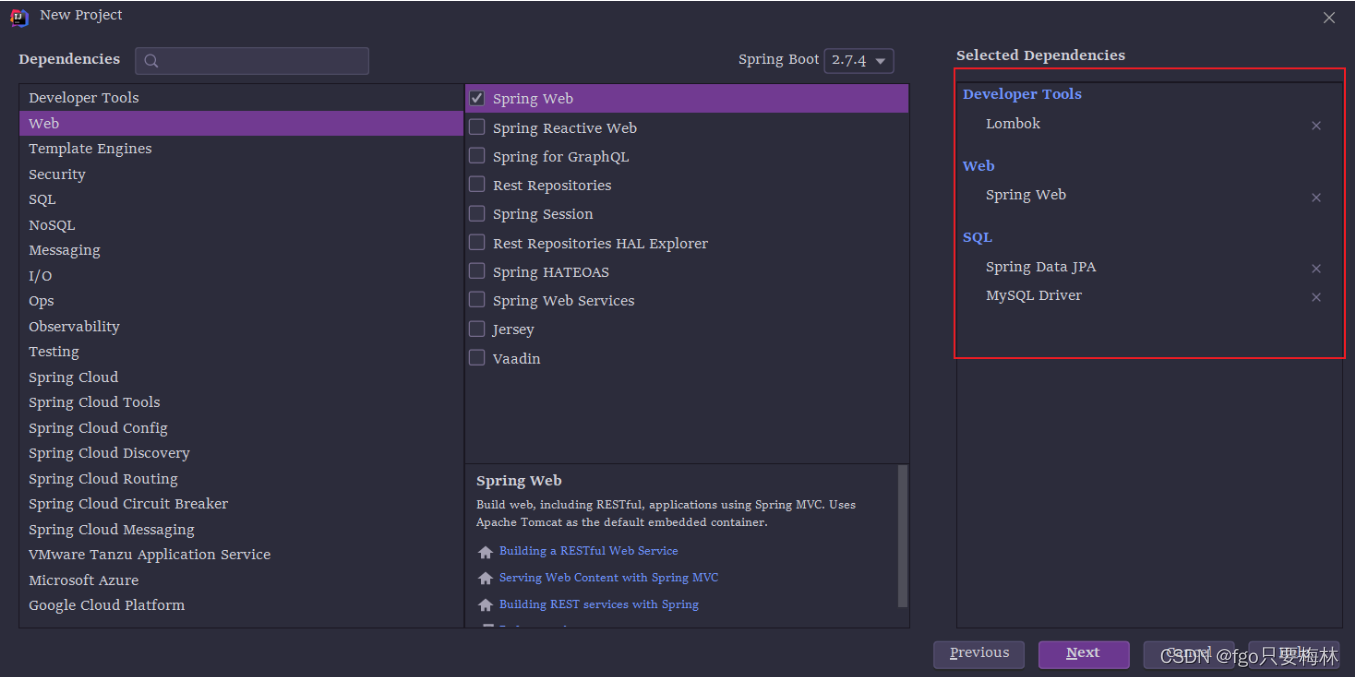
Task: Open the Template Engines category
Action: tap(241, 149)
